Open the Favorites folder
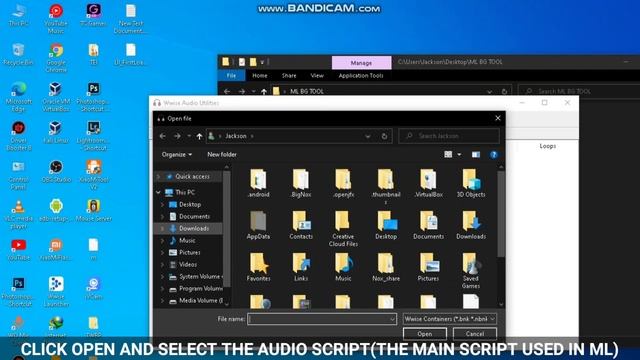This screenshot has width=640, height=360. click(258, 267)
